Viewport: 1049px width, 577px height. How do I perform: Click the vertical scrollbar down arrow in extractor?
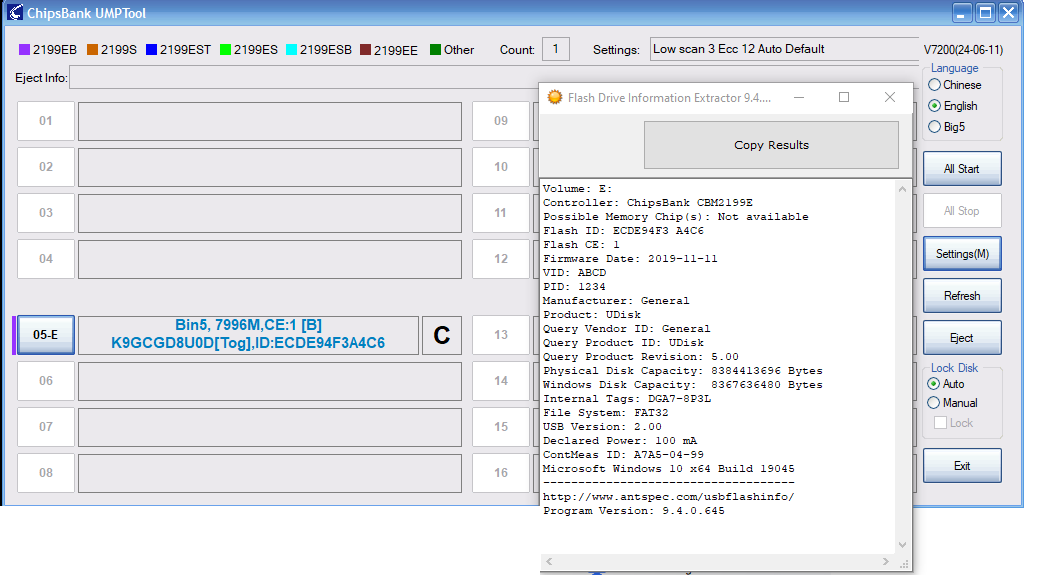(902, 545)
